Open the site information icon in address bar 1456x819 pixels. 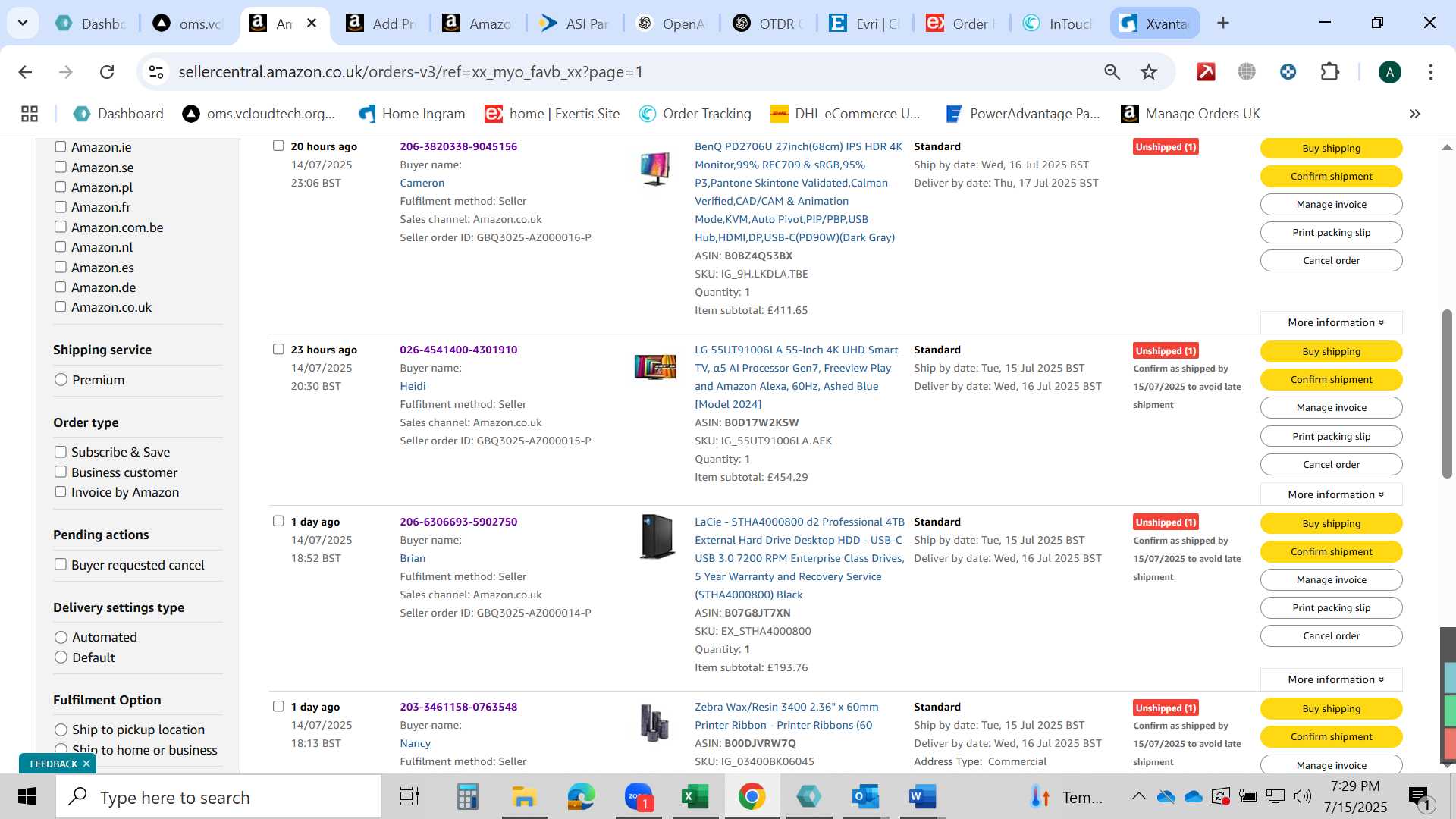click(156, 72)
